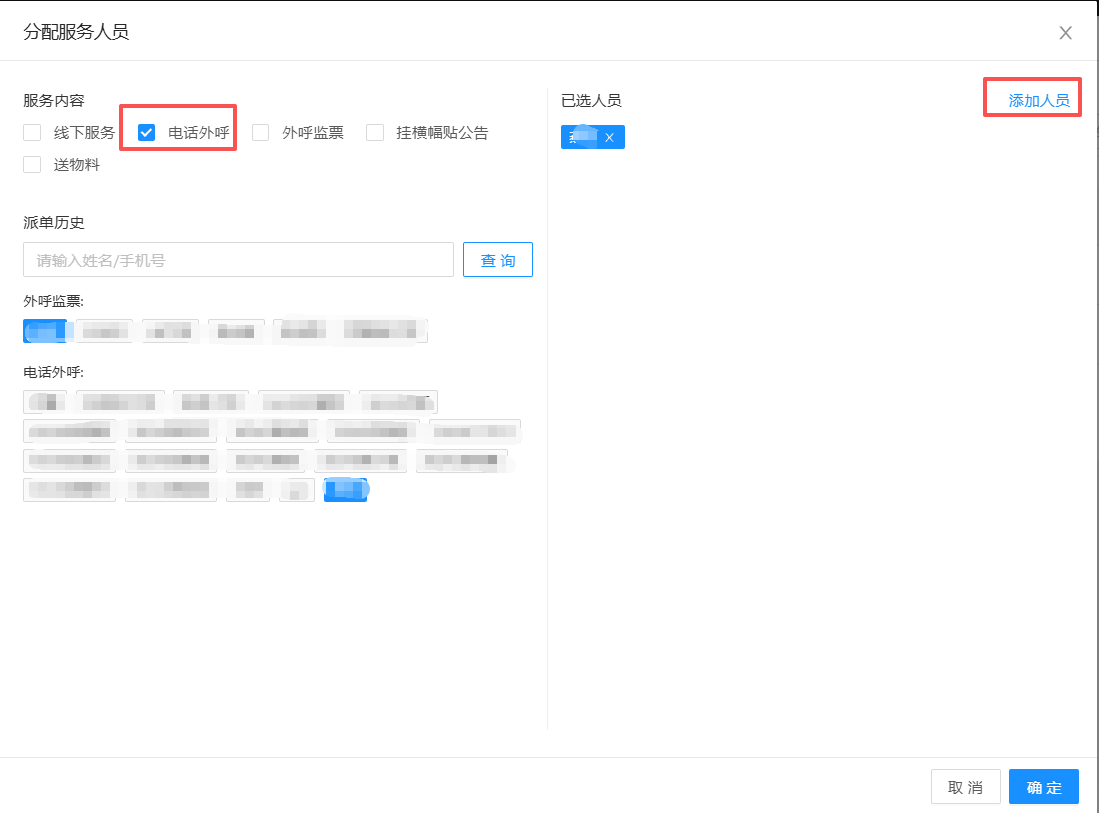The height and width of the screenshot is (813, 1099).
Task: Choose the small grey tag left of blue 电话外呼 tag
Action: tap(297, 490)
